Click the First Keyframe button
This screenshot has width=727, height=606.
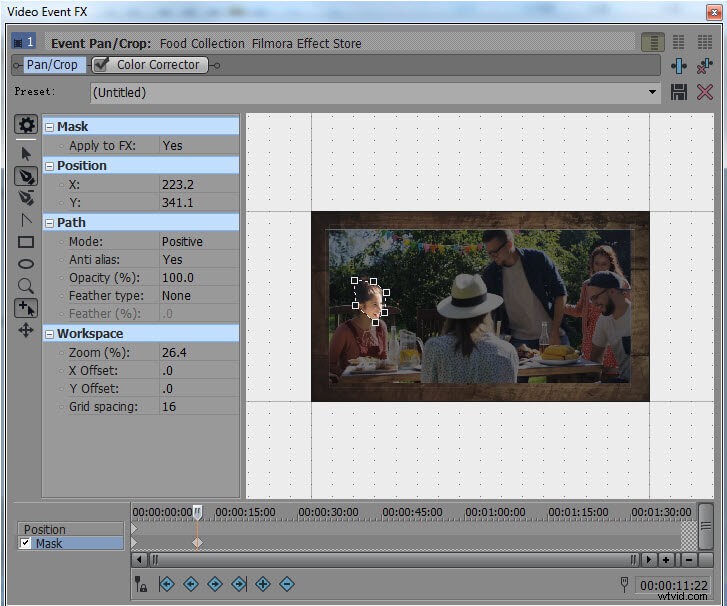(x=166, y=584)
